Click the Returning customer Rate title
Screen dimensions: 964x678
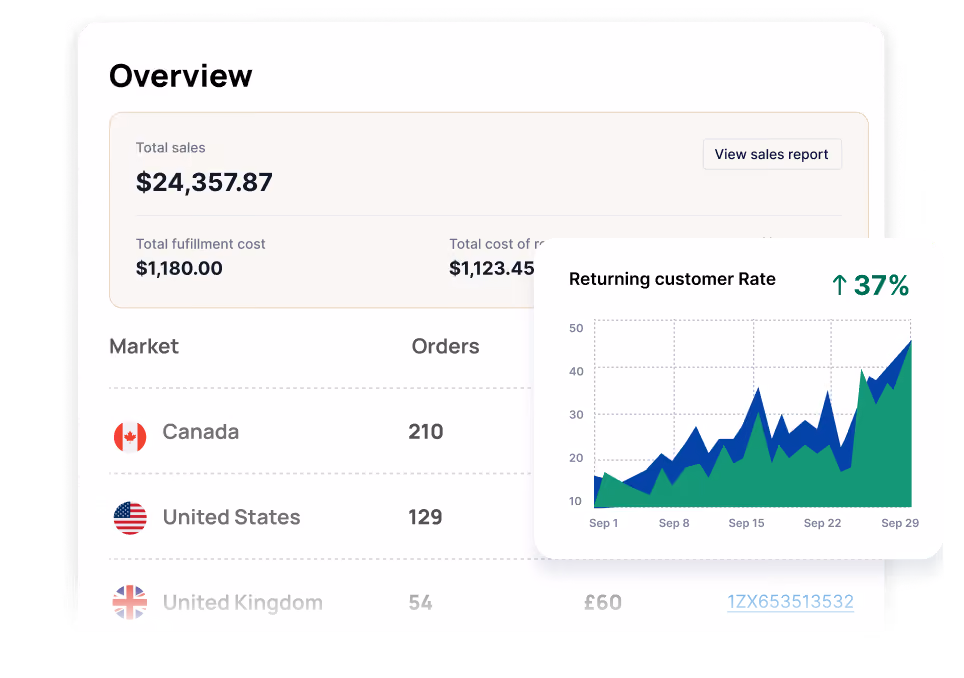[672, 279]
